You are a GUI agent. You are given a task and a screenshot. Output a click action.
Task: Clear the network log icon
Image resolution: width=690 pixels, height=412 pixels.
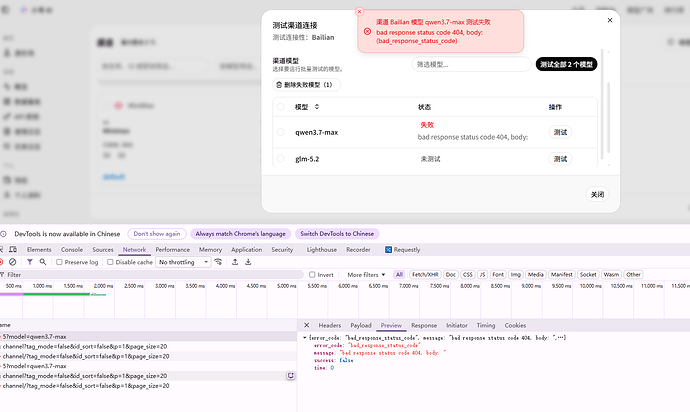[13, 262]
